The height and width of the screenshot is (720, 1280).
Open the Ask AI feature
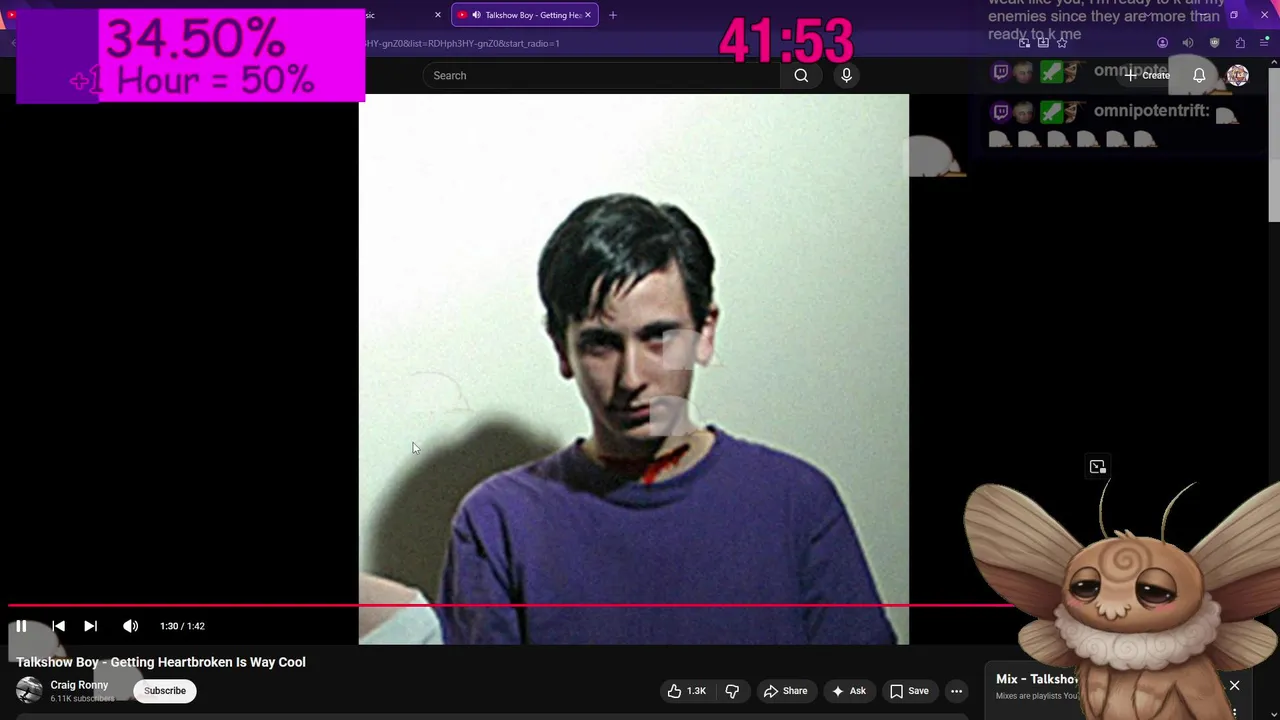(848, 691)
